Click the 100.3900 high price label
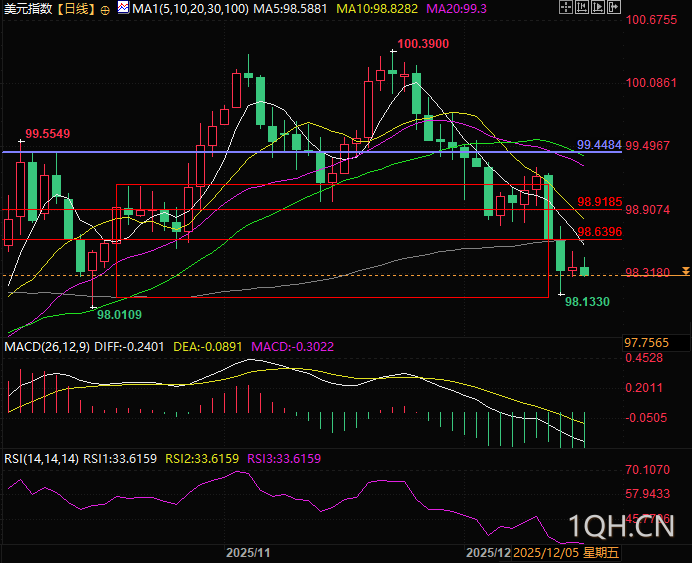The image size is (692, 563). click(423, 44)
